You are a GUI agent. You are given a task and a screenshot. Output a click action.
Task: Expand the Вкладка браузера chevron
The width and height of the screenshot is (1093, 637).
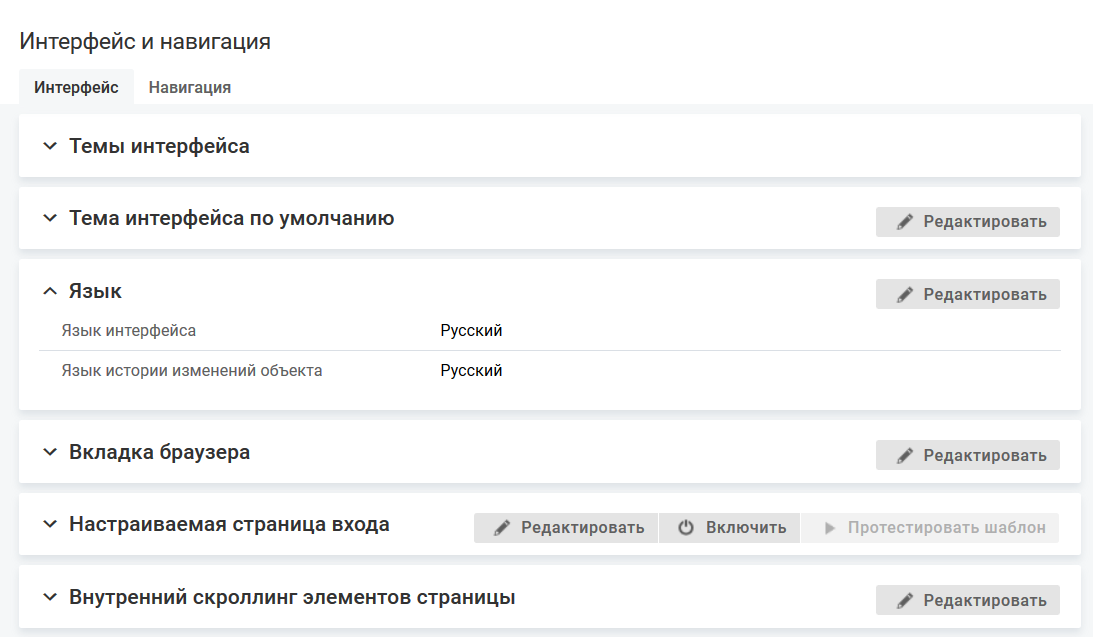50,452
